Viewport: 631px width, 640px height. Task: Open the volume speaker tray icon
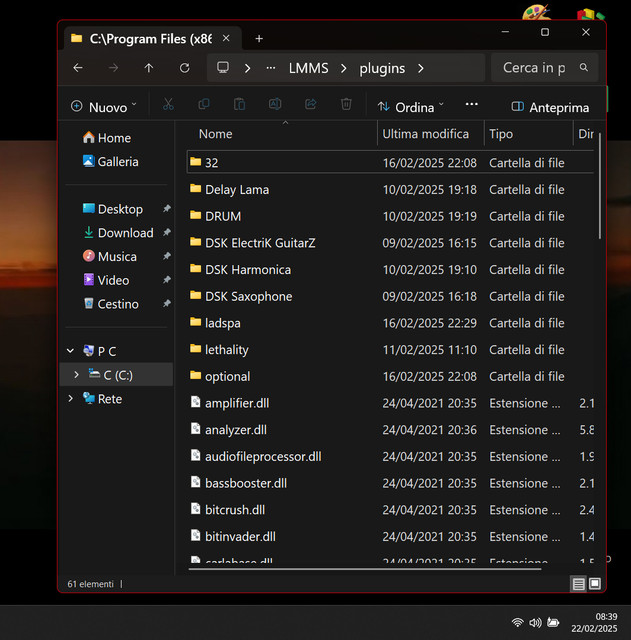(535, 622)
